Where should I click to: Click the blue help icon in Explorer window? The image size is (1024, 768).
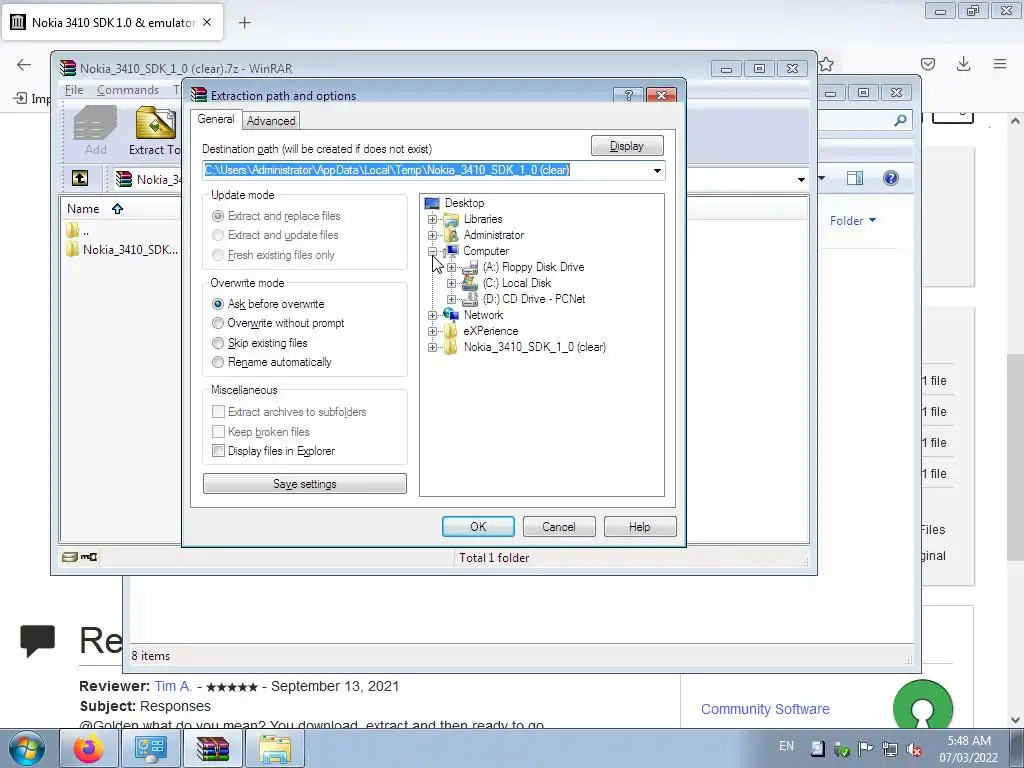click(x=890, y=178)
